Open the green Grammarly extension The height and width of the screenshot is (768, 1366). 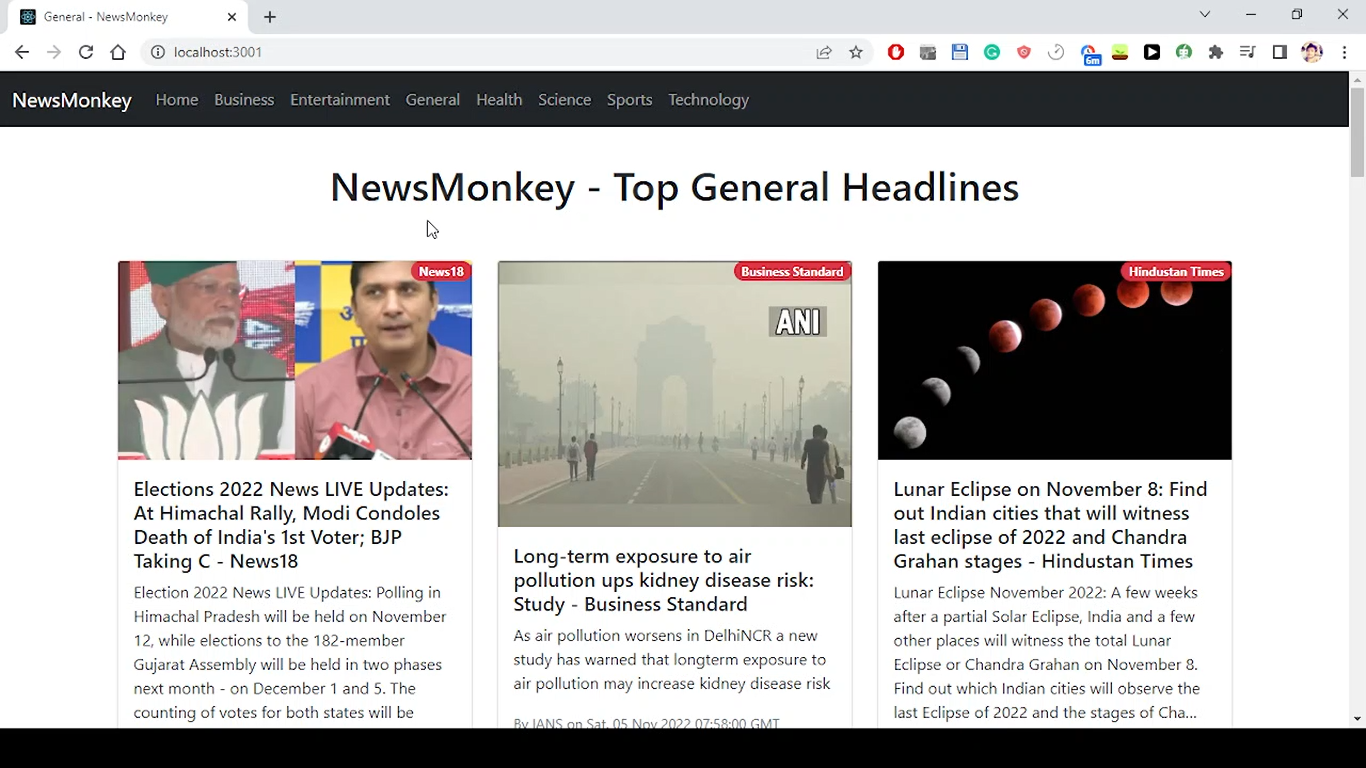click(992, 52)
